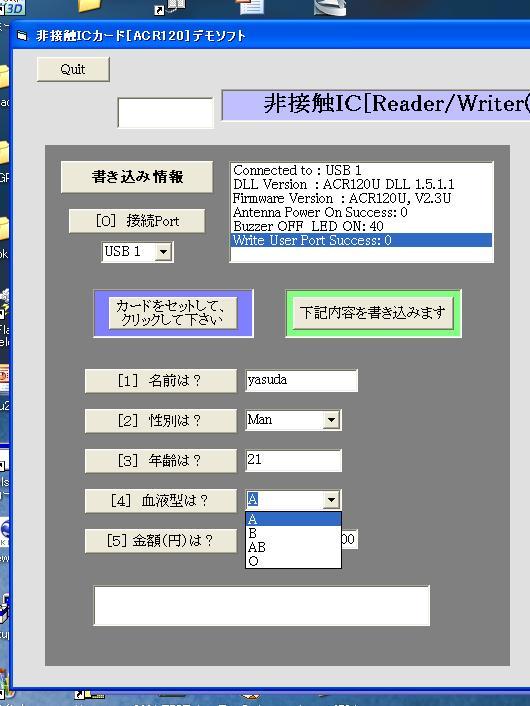Image resolution: width=530 pixels, height=706 pixels.
Task: Select blood type A in list
Action: [293, 519]
